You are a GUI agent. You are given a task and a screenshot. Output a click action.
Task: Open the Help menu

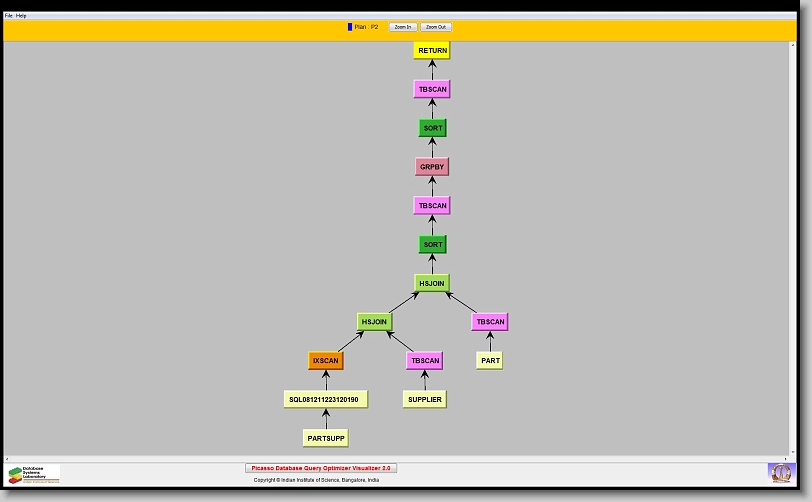point(22,16)
